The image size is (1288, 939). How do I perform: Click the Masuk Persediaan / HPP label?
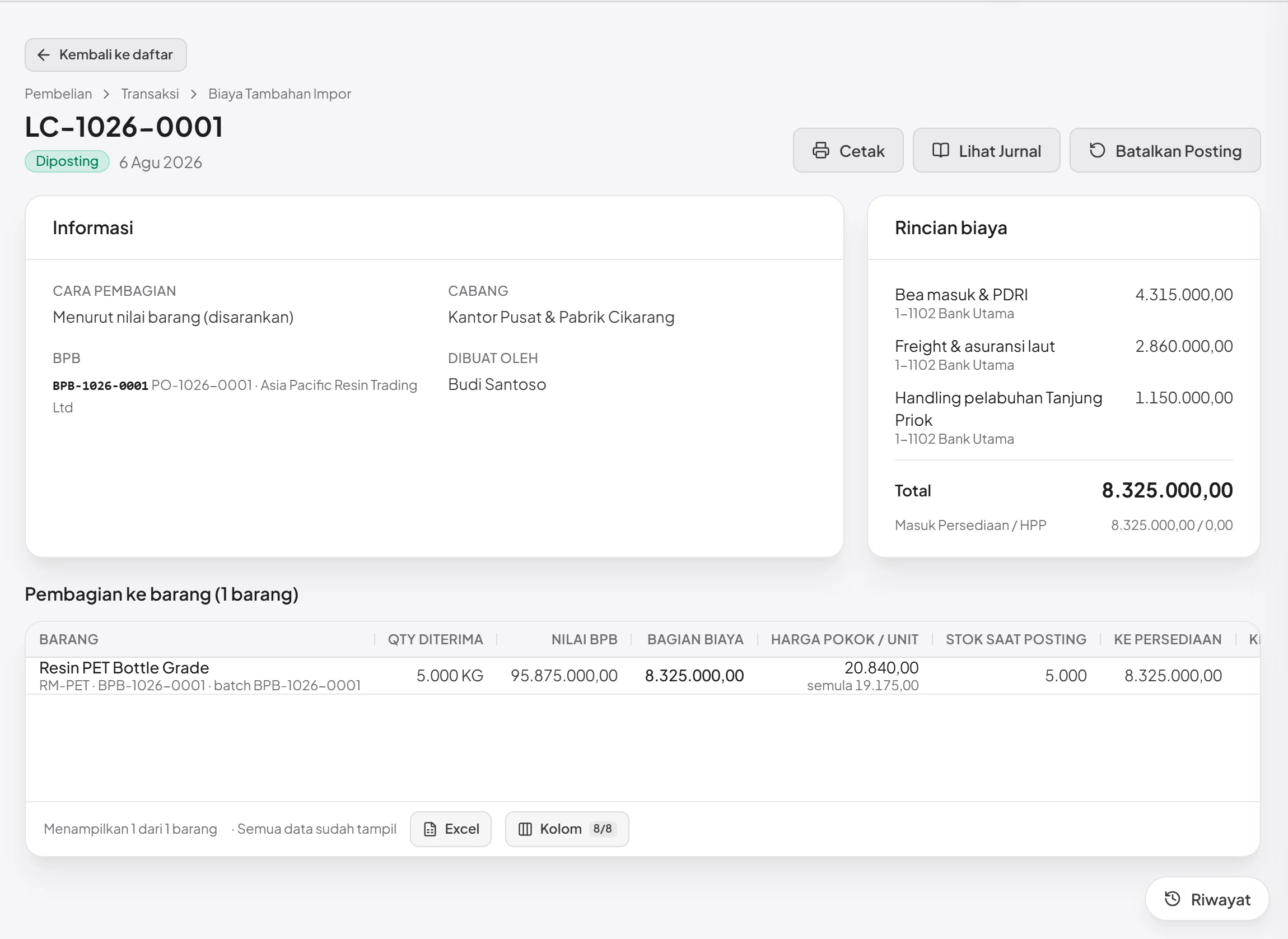(x=970, y=525)
